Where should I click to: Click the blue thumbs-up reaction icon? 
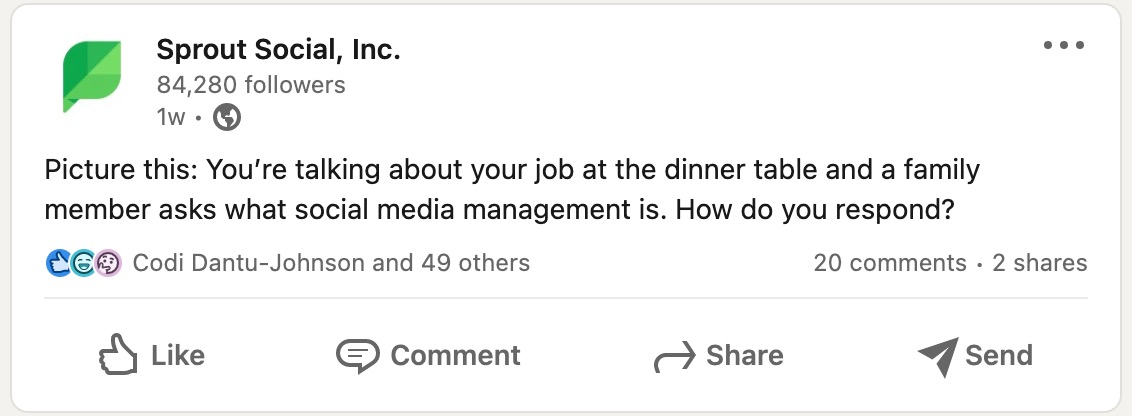(x=59, y=264)
